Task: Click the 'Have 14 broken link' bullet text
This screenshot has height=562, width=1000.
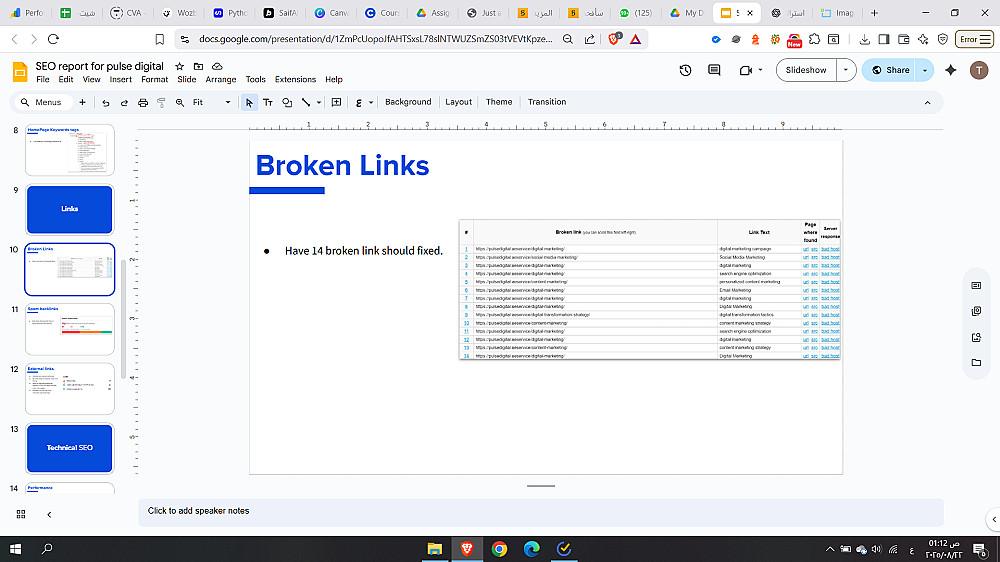Action: pos(364,251)
